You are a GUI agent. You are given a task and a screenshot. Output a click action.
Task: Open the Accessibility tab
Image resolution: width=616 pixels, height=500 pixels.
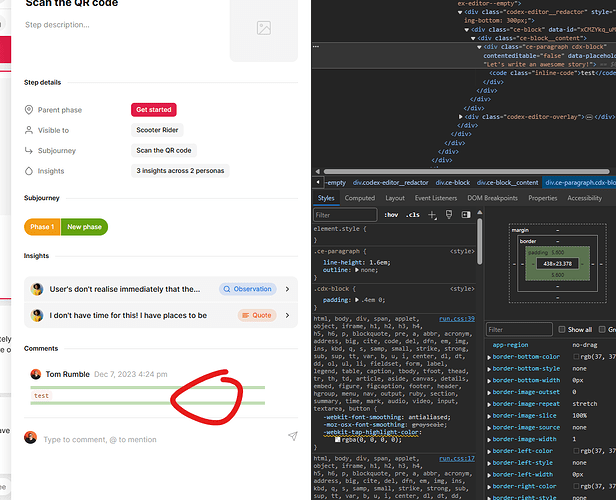coord(584,198)
